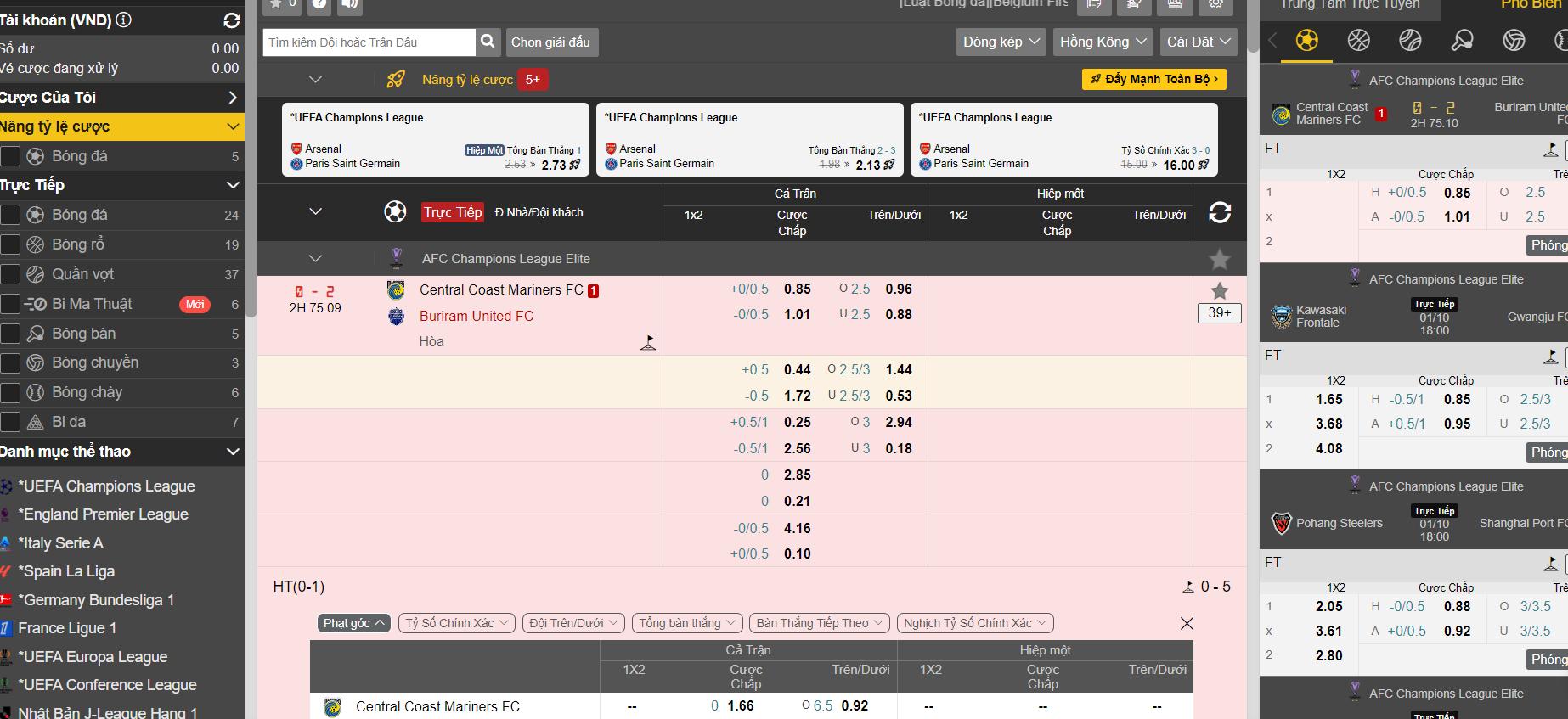
Task: Tick the Bóng chày checkbox
Action: (10, 392)
